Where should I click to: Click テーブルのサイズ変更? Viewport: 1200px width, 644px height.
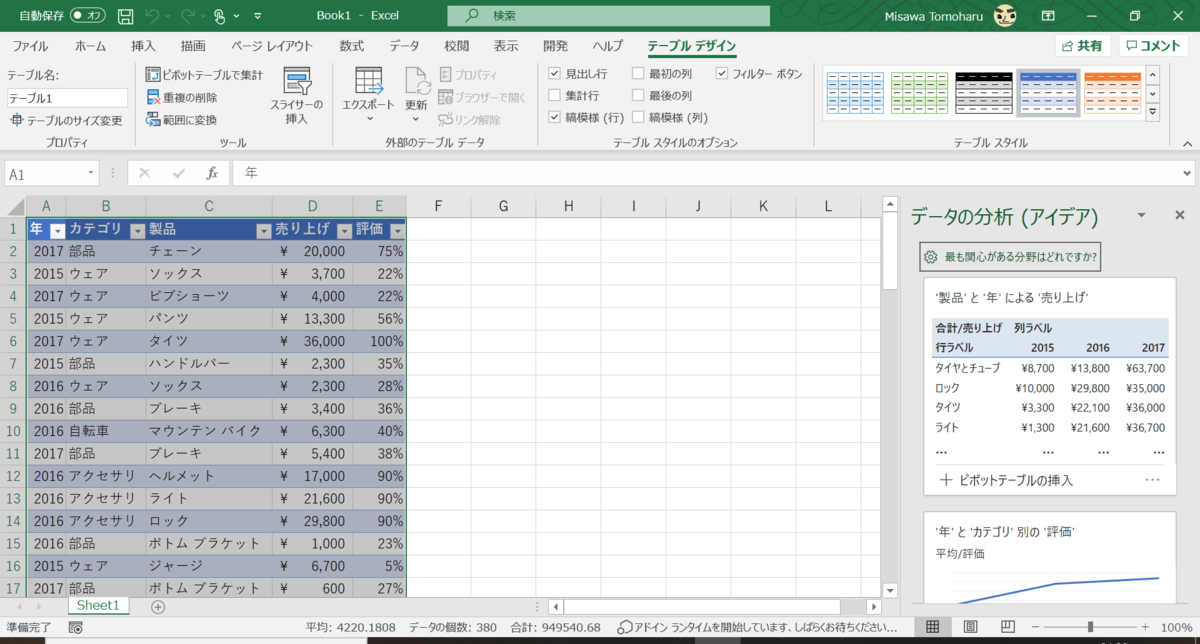[x=66, y=120]
